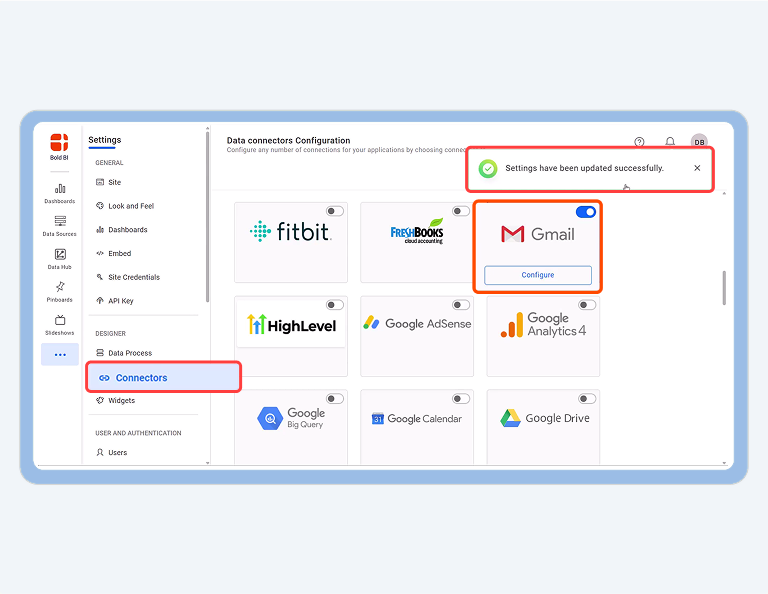Click the Bold BI logo

pos(59,146)
